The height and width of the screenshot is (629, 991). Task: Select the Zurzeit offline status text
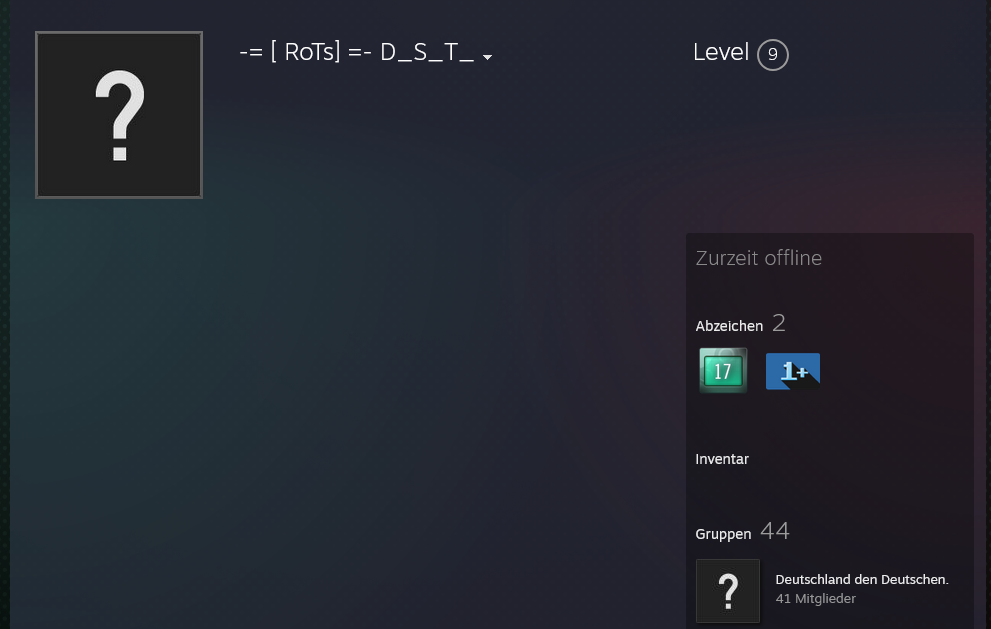click(x=758, y=258)
